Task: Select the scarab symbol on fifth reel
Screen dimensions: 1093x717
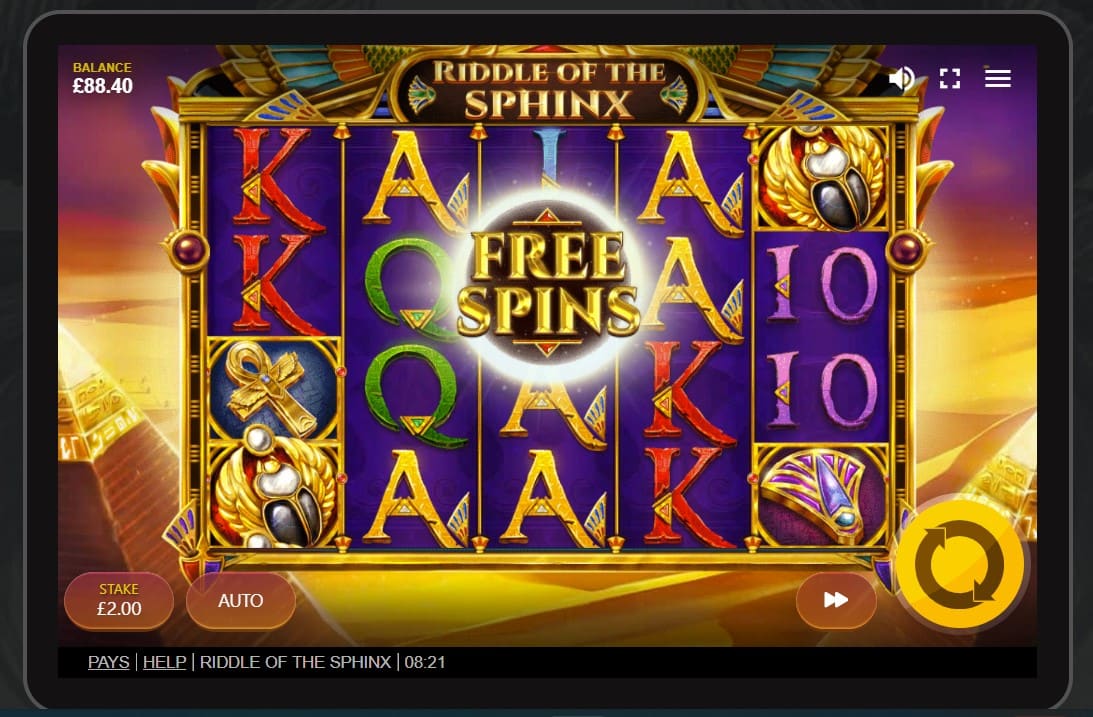Action: [x=820, y=178]
